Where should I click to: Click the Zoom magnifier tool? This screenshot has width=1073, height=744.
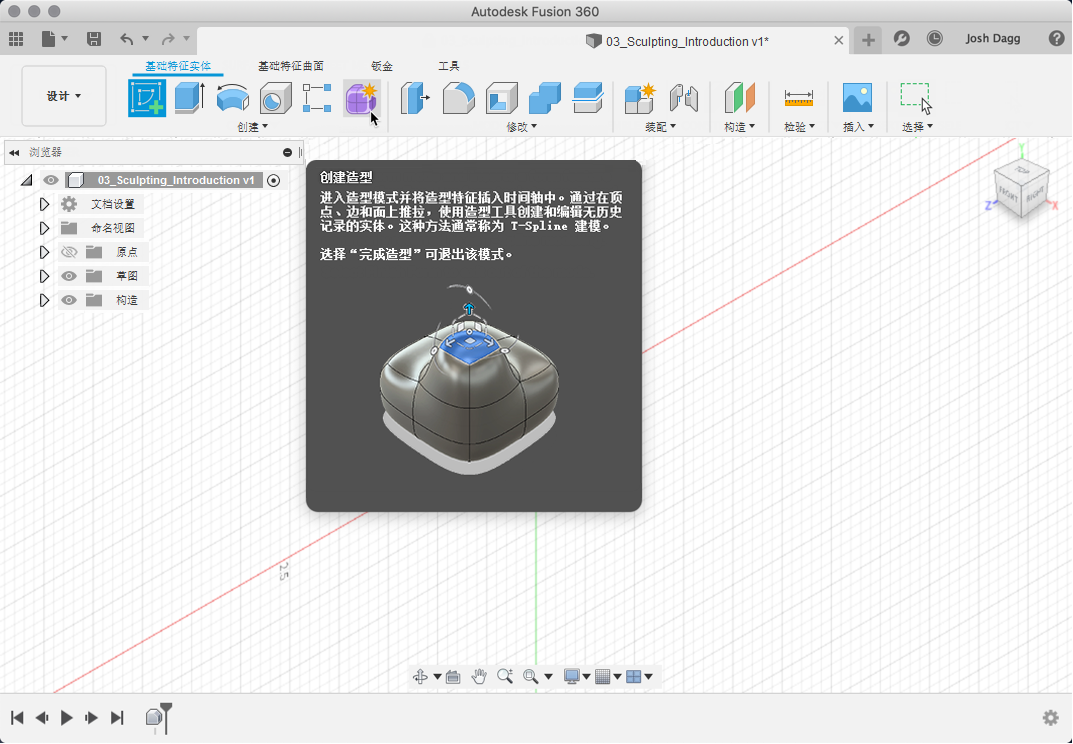click(504, 676)
